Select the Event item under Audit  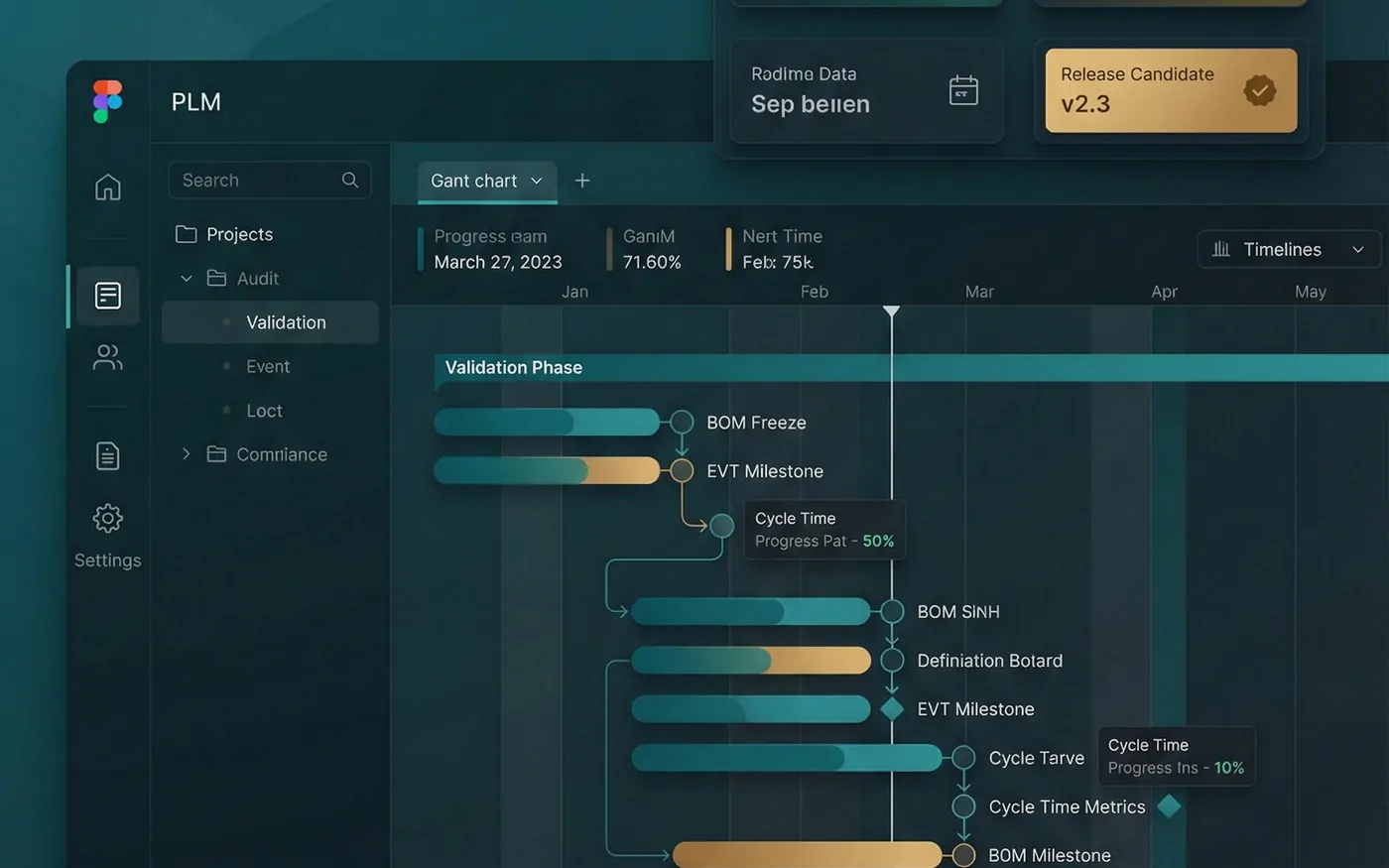[268, 366]
